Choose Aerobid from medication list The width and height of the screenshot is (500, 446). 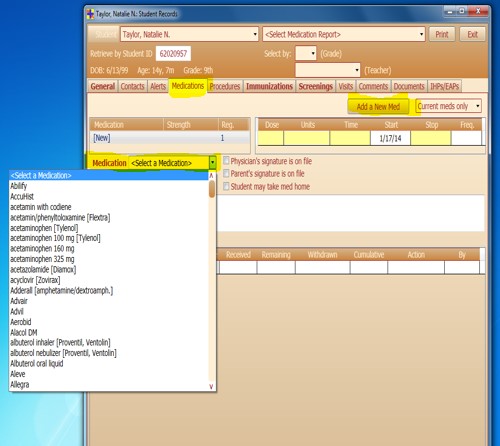pos(109,322)
